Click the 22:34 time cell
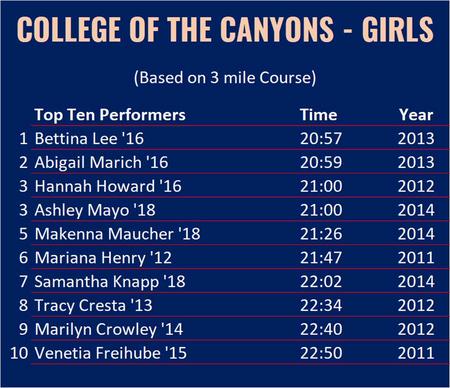 point(321,305)
